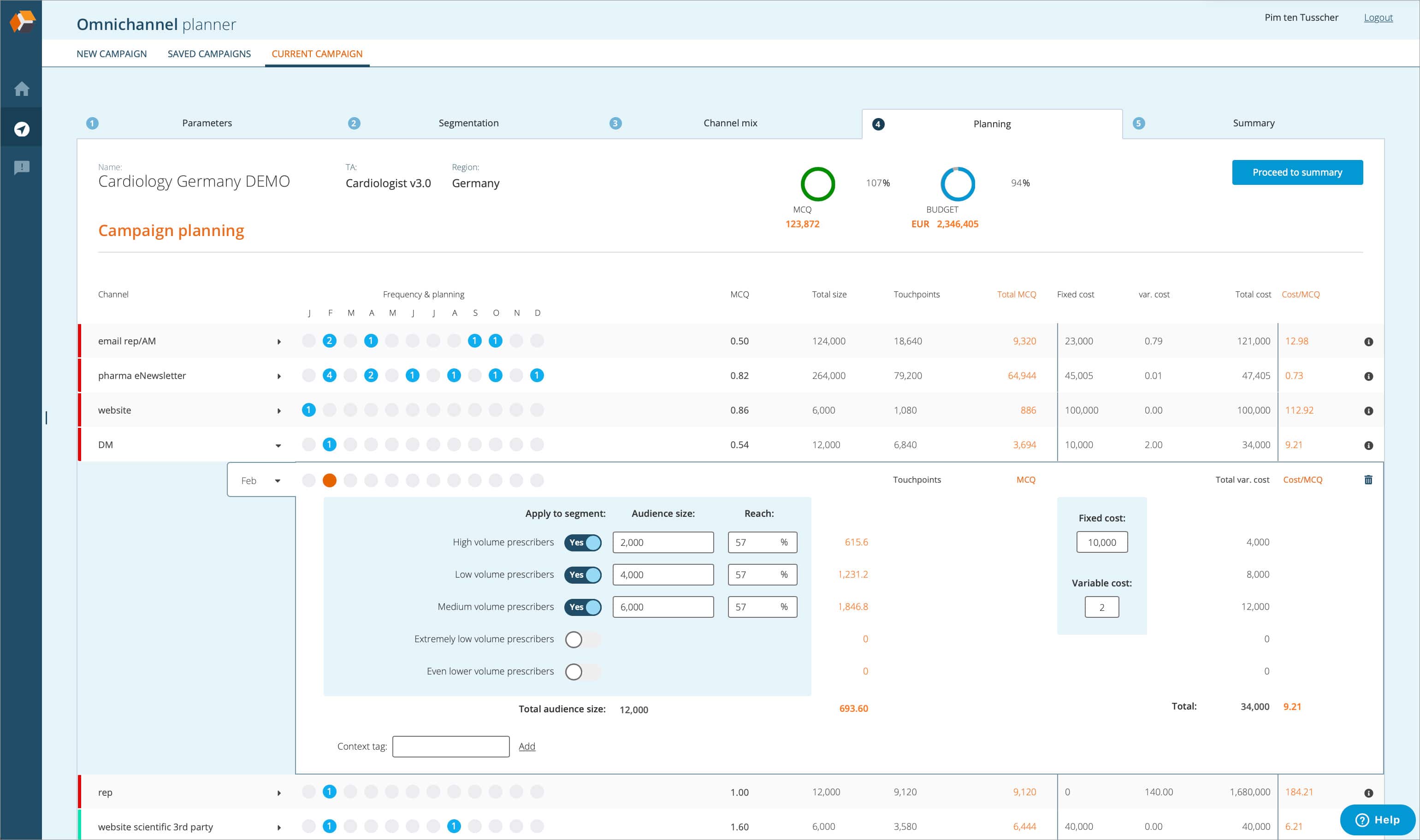Show info for email rep/AM row

point(1368,342)
